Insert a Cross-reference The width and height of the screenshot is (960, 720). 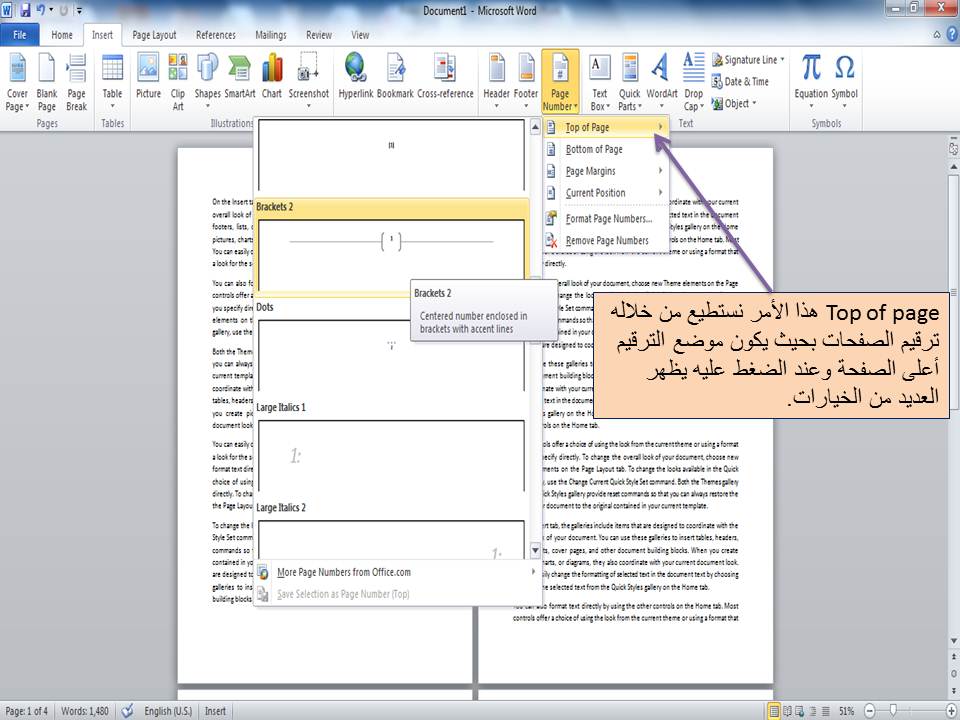445,77
